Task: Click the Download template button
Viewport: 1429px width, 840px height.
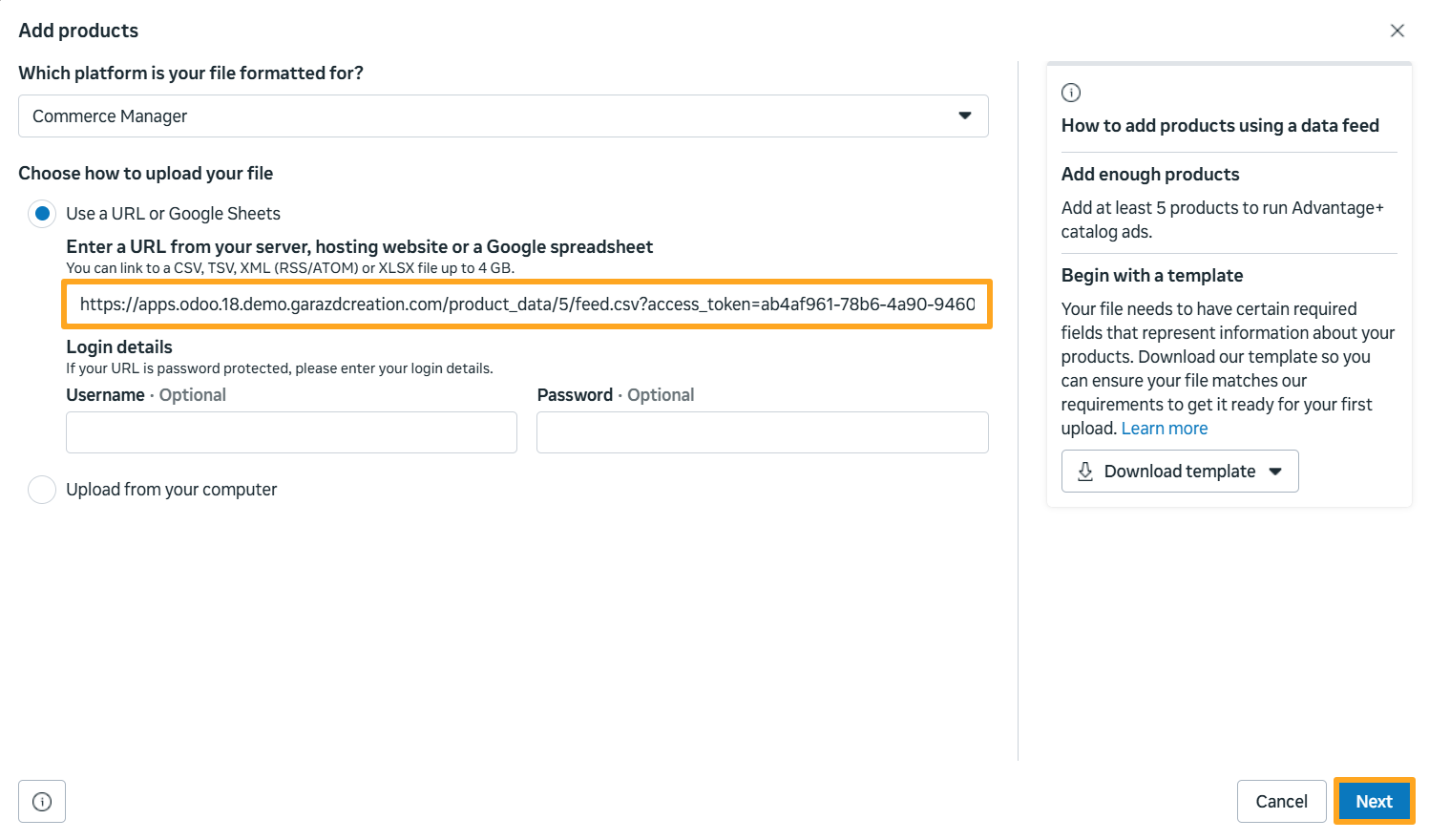Action: point(1180,472)
